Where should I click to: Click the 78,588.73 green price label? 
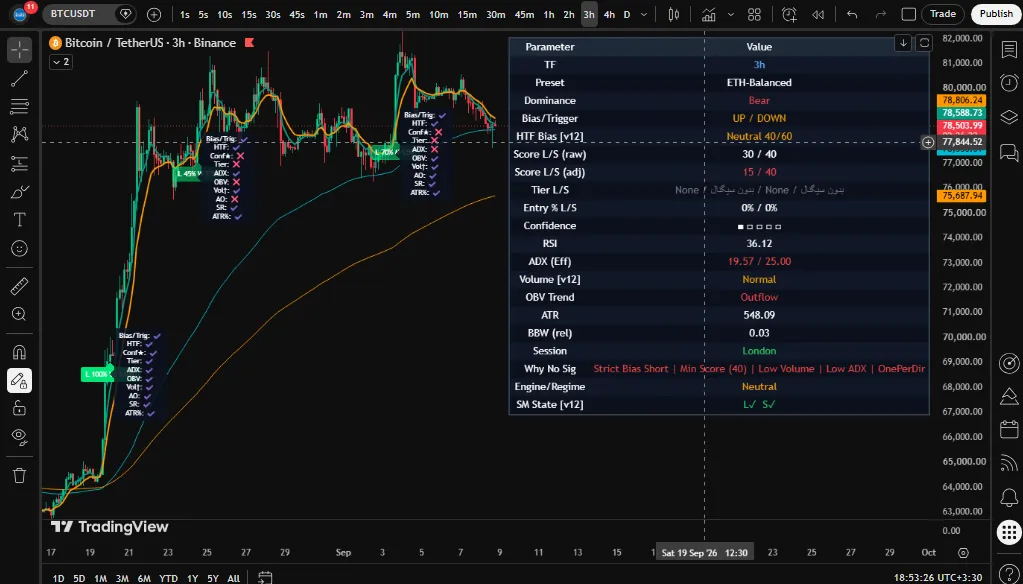[960, 113]
